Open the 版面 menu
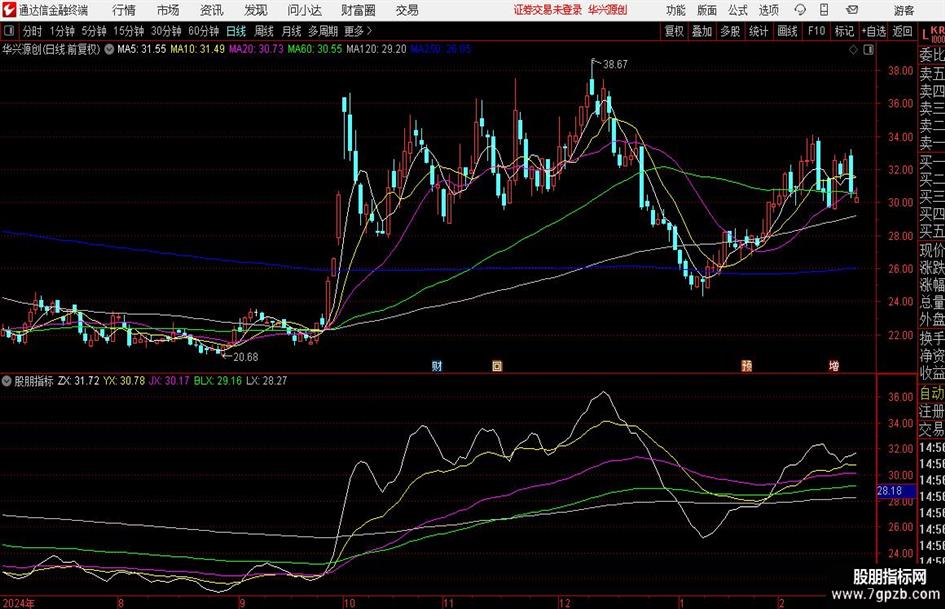The width and height of the screenshot is (945, 609). (707, 10)
